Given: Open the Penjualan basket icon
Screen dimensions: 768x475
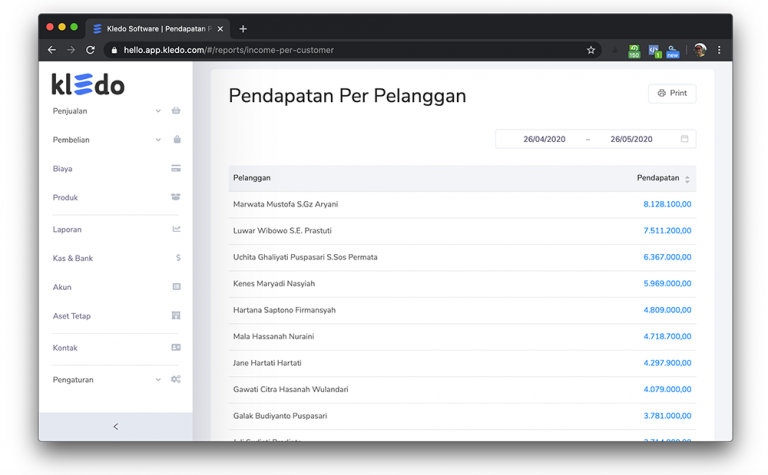Looking at the screenshot, I should click(x=176, y=111).
